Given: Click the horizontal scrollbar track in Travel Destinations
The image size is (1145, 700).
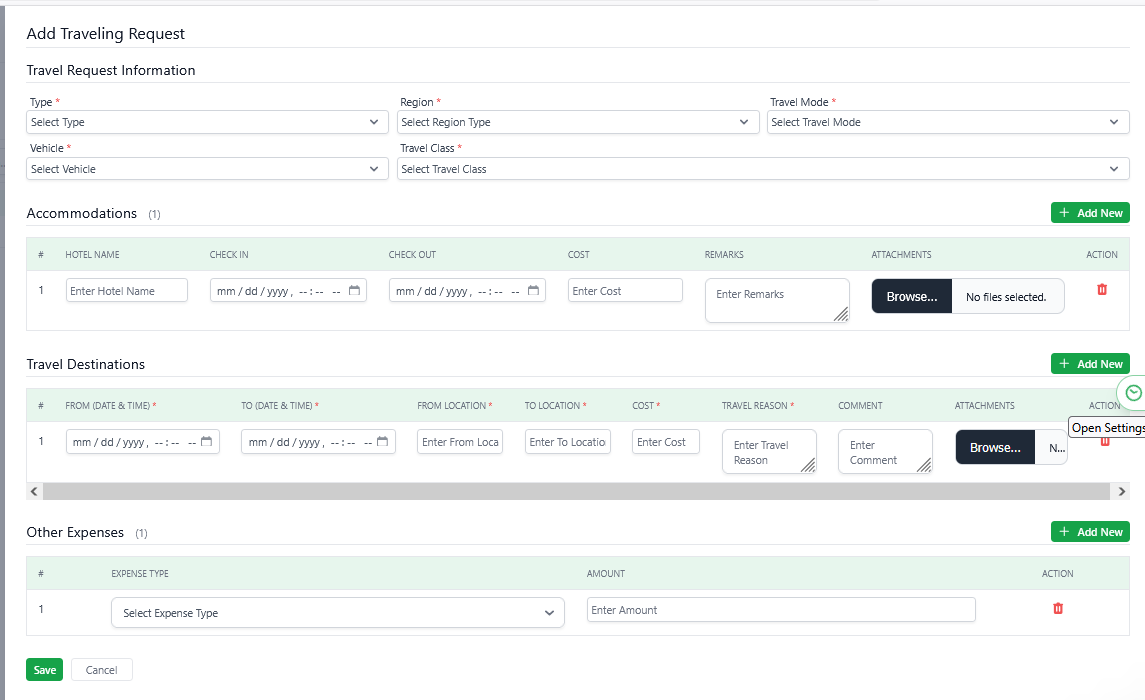Looking at the screenshot, I should click(576, 491).
